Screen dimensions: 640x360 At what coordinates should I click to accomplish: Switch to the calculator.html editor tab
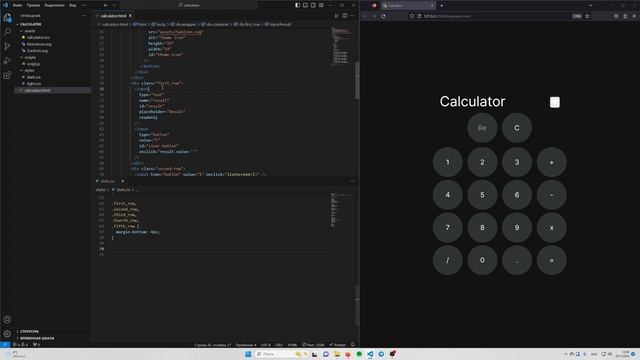(x=113, y=16)
